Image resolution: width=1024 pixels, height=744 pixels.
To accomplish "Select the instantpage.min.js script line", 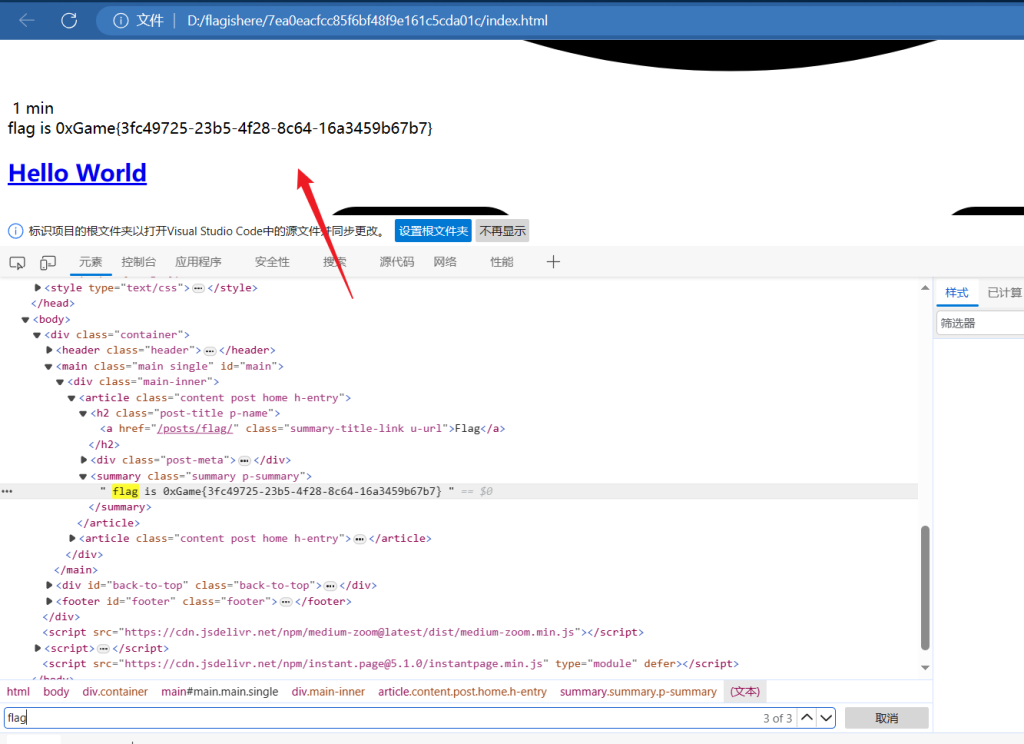I will click(x=391, y=664).
